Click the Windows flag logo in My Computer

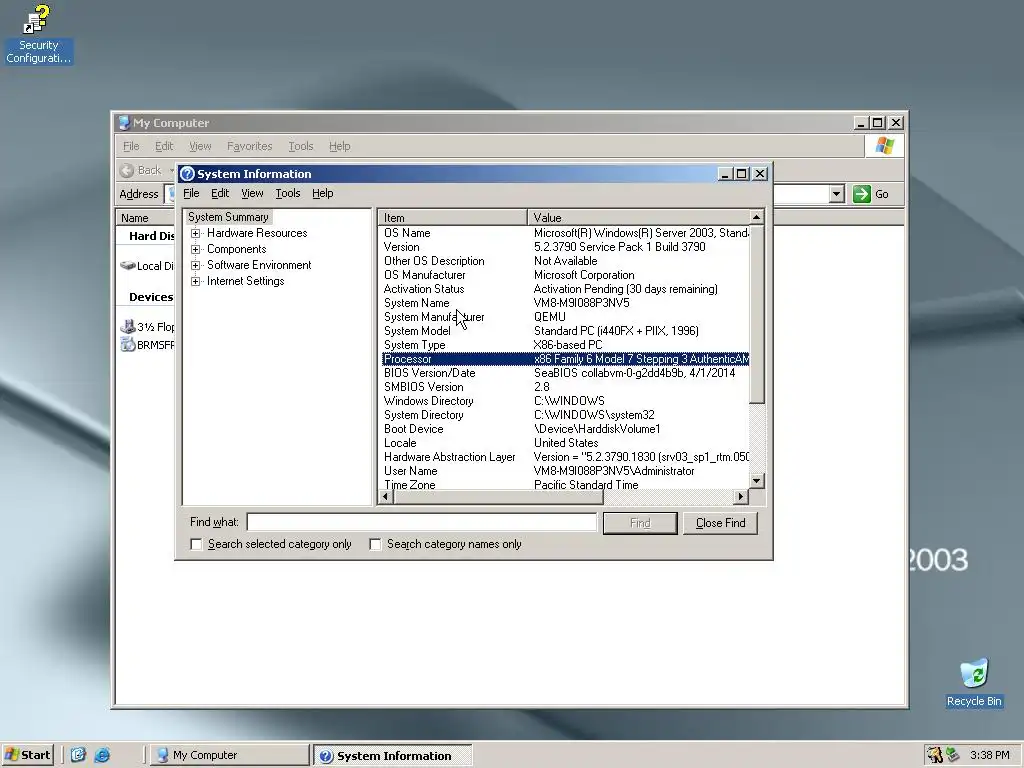click(x=885, y=146)
